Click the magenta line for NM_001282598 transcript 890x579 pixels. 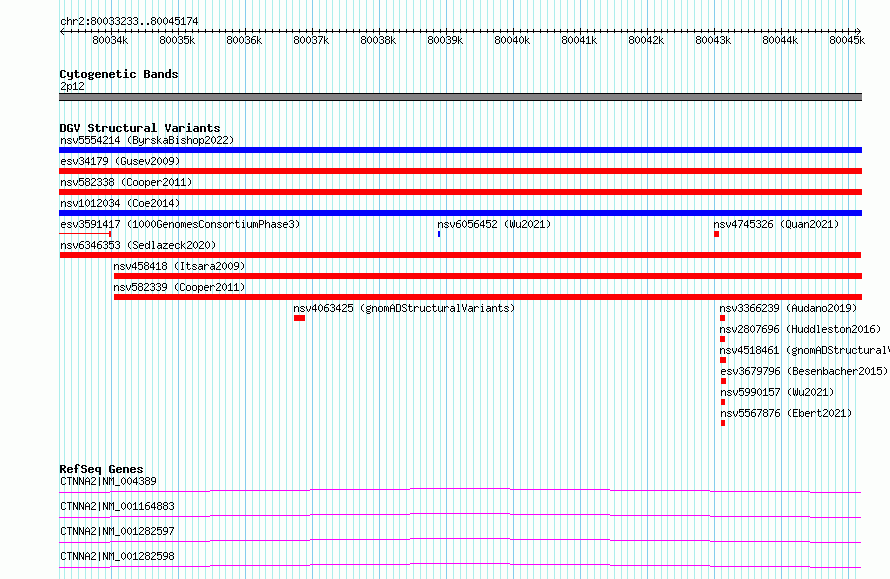tap(460, 565)
